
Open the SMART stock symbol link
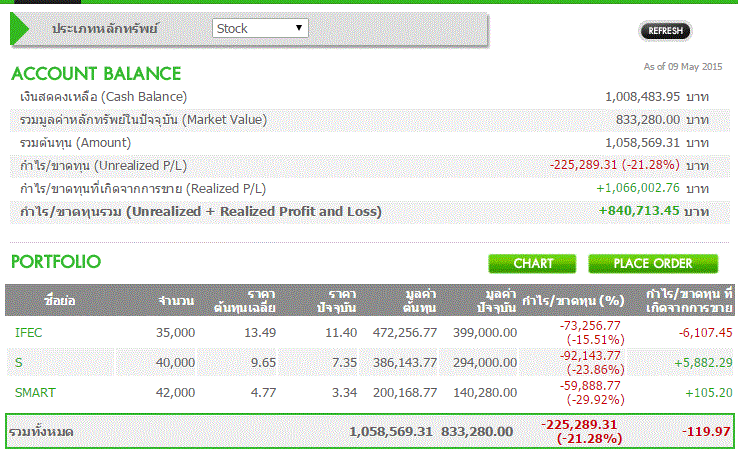tap(35, 392)
